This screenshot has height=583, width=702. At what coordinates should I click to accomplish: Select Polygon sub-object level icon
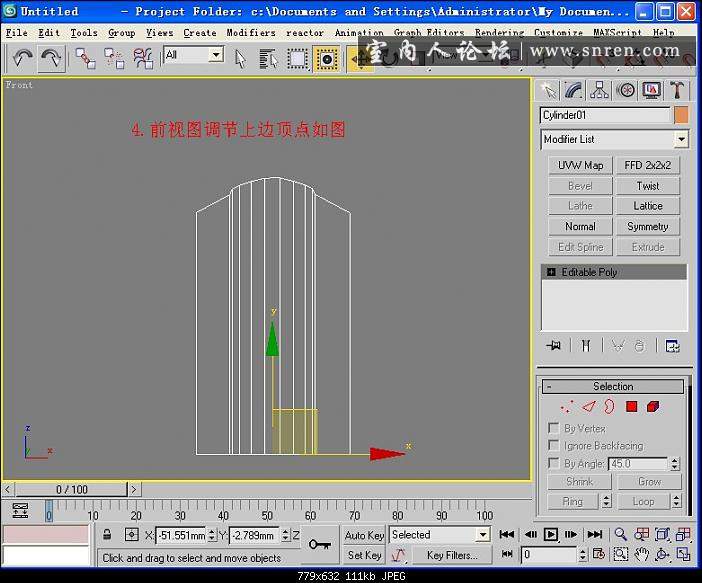[x=632, y=406]
